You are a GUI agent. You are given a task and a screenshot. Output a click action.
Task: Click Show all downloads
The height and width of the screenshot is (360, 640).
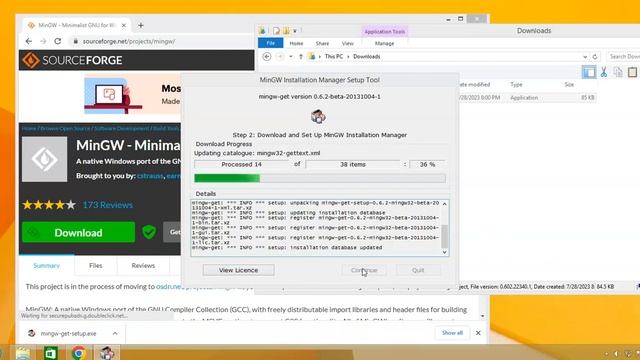tap(452, 333)
